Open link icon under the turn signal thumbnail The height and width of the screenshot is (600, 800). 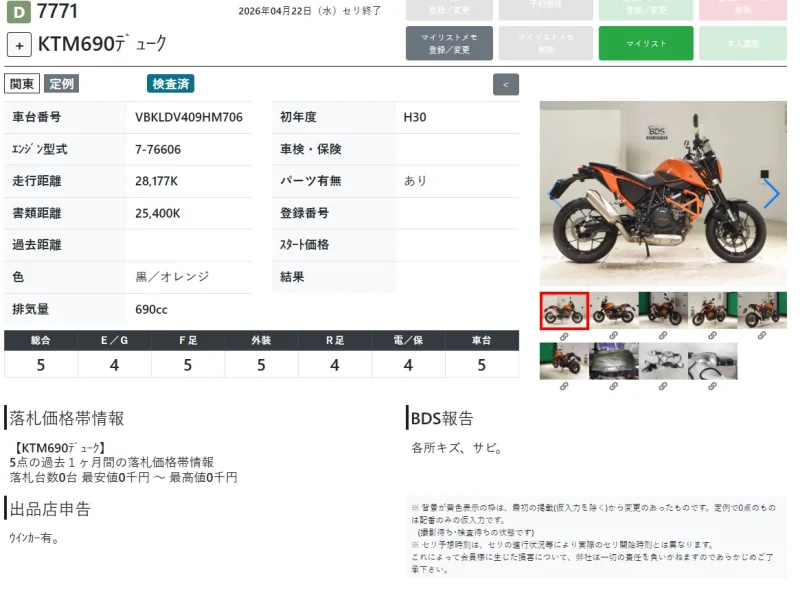(x=712, y=386)
